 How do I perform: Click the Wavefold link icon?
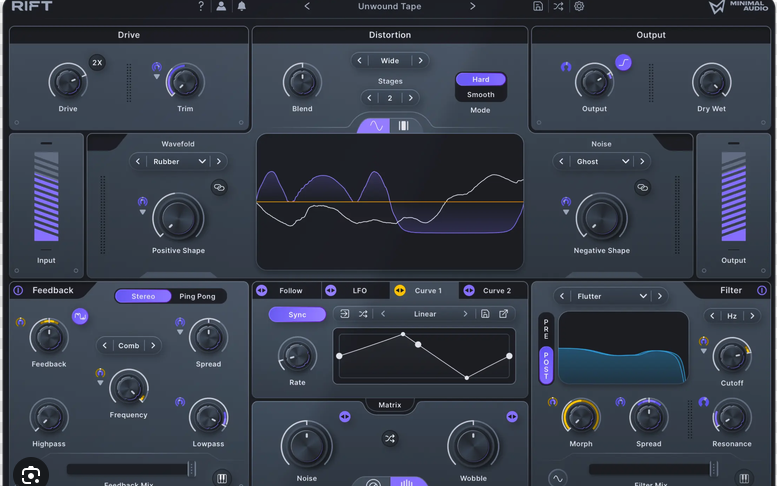[x=219, y=188]
